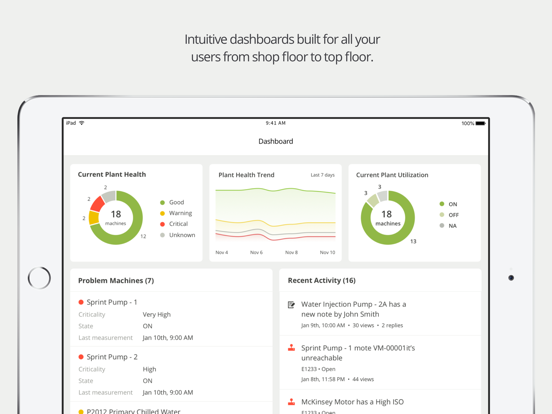The width and height of the screenshot is (552, 414).
Task: Open Sprint Pump - 1 mote unreachable activity
Action: (x=380, y=363)
